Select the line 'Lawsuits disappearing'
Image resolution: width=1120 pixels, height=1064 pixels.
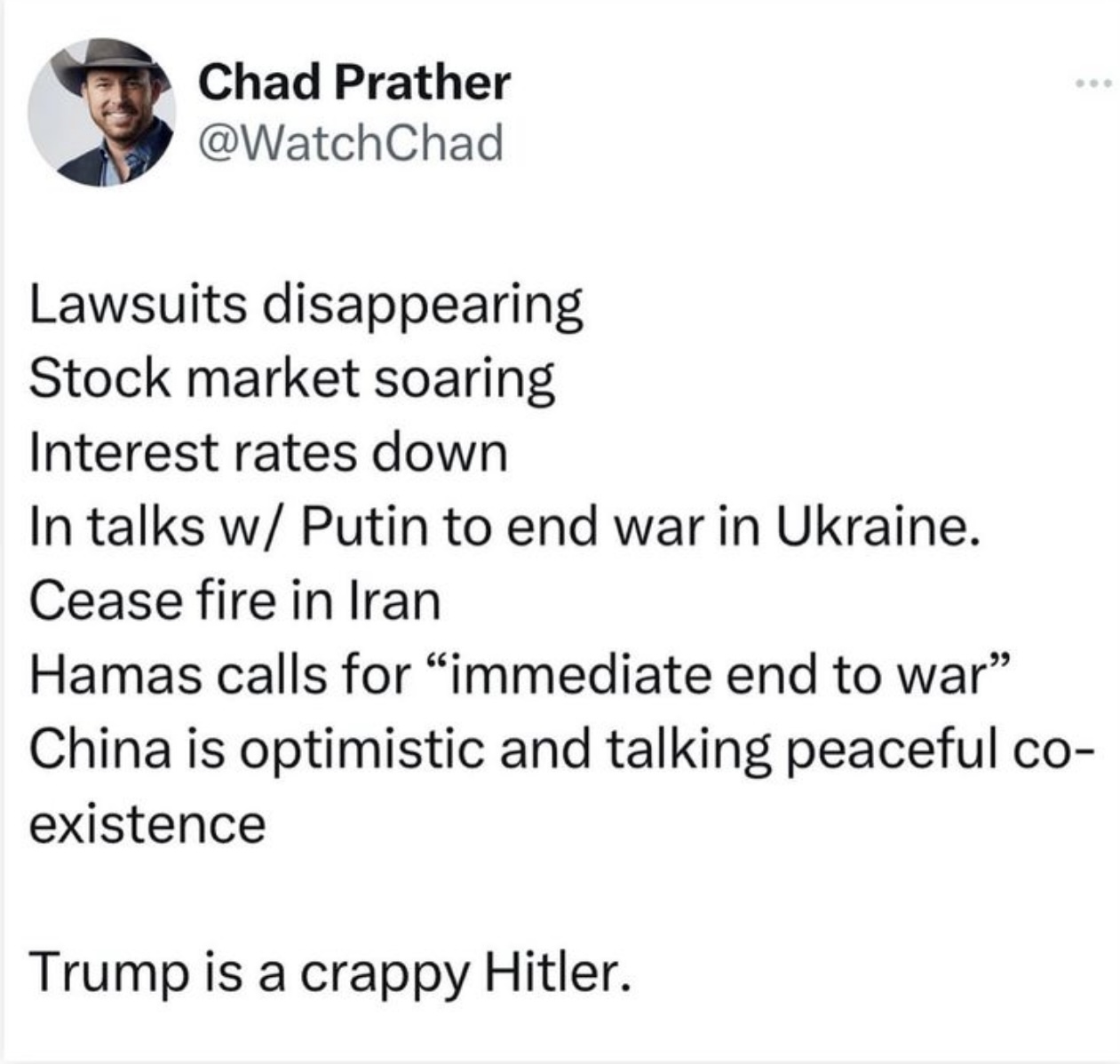[x=306, y=307]
